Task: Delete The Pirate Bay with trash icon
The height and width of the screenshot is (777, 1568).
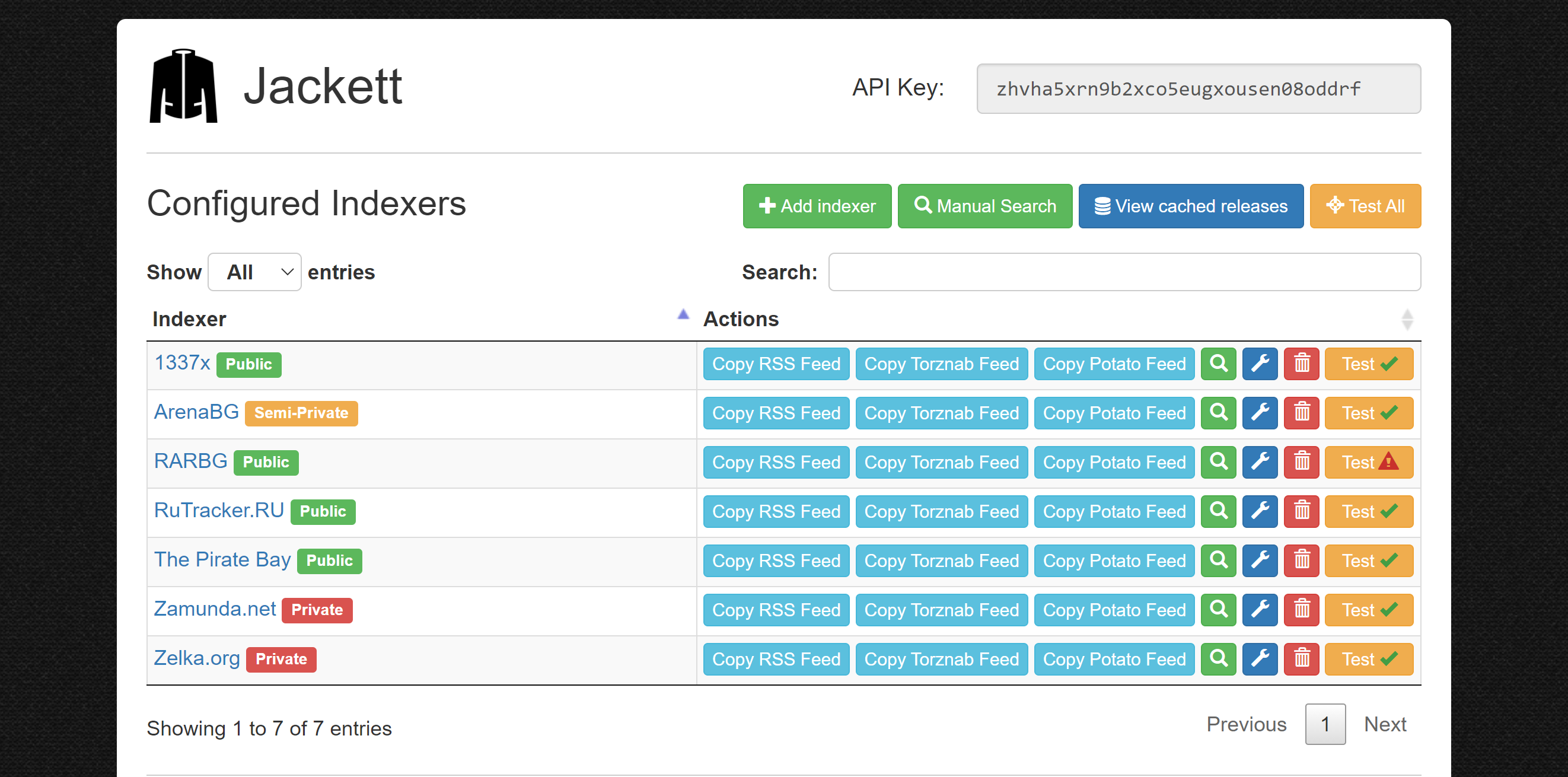Action: 1301,561
